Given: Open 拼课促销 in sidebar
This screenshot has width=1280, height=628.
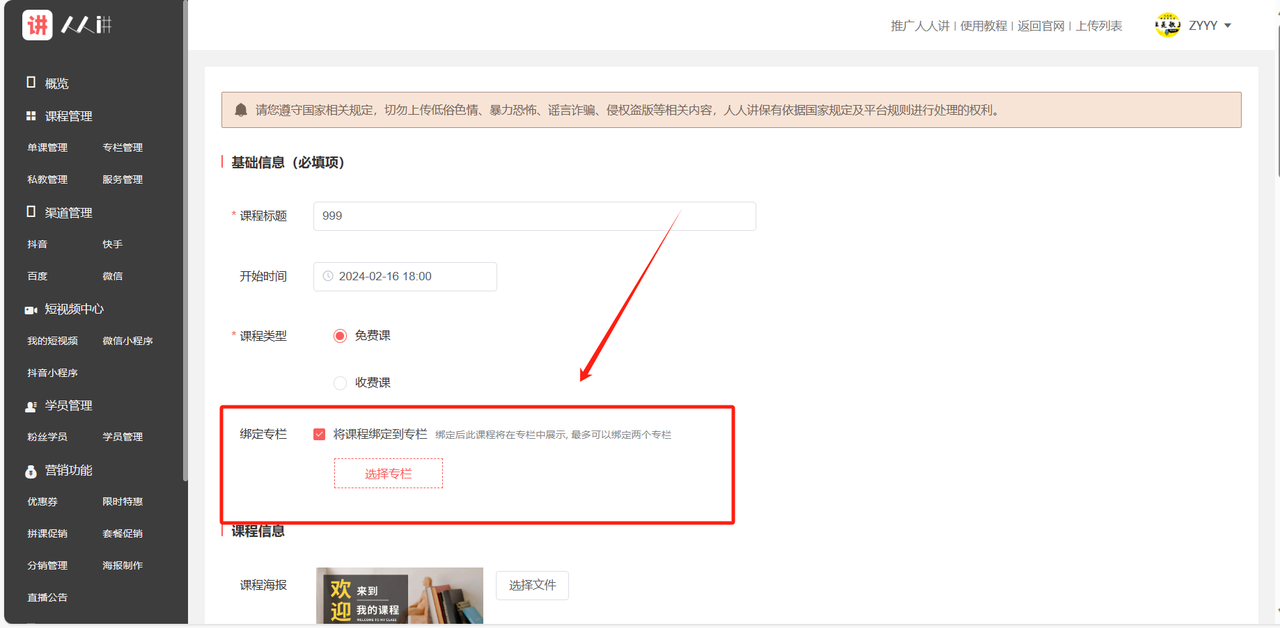Looking at the screenshot, I should pos(47,534).
